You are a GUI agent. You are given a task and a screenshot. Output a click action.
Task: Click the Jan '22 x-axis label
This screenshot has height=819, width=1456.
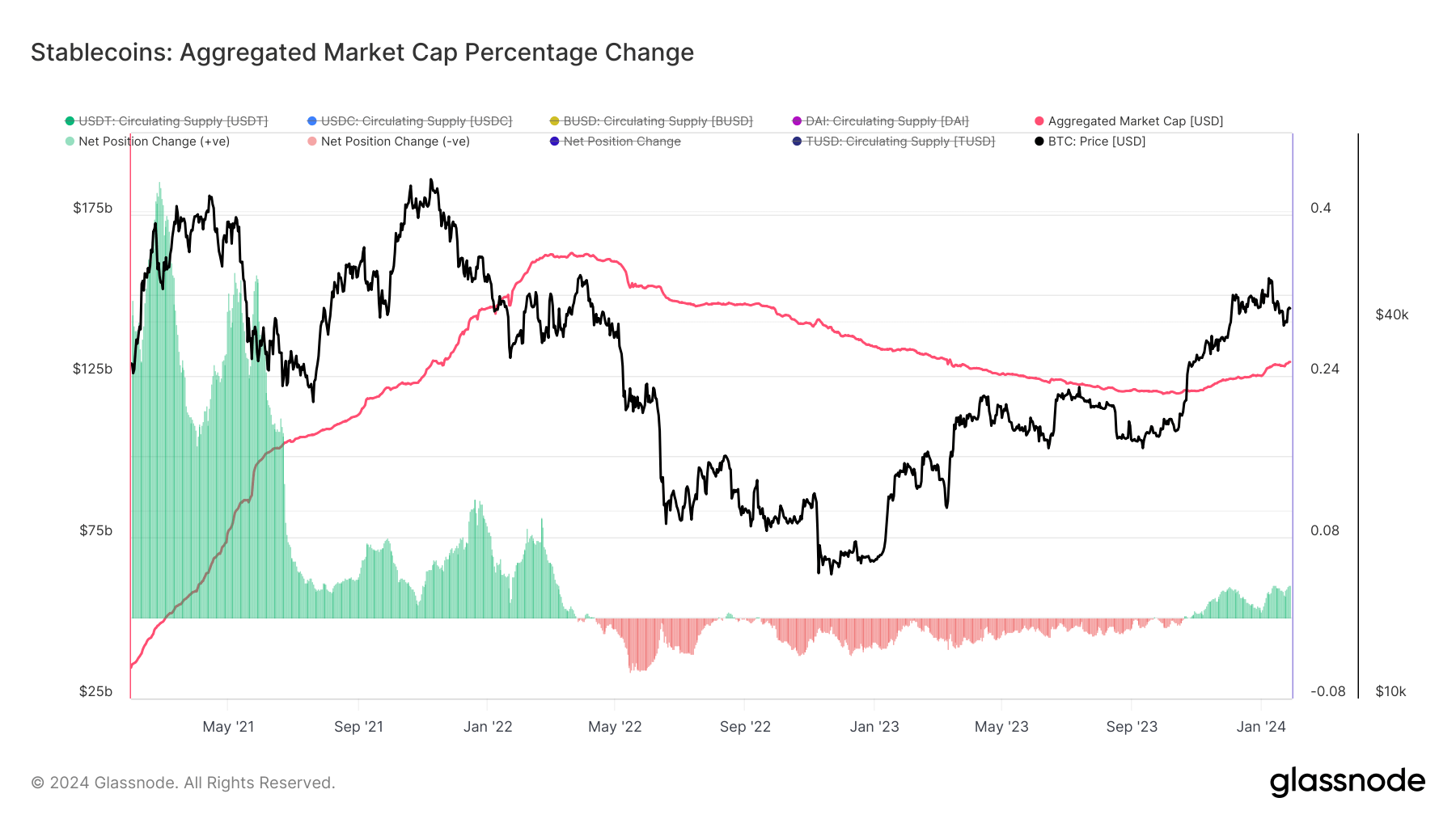(x=488, y=727)
